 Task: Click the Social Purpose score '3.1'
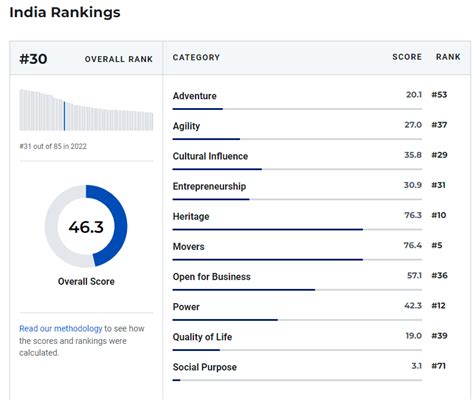(417, 366)
